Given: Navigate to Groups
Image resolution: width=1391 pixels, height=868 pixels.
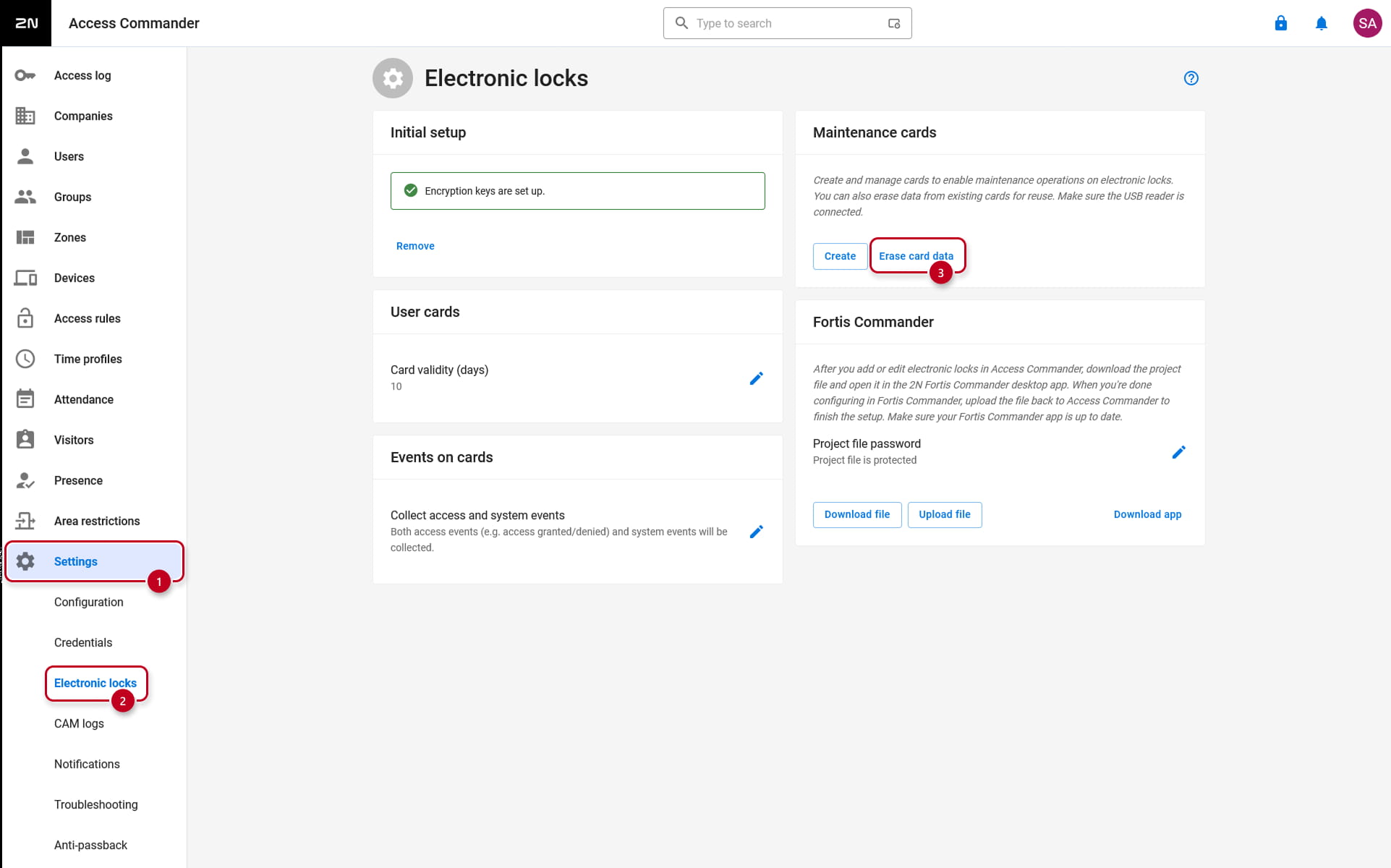Looking at the screenshot, I should click(94, 197).
